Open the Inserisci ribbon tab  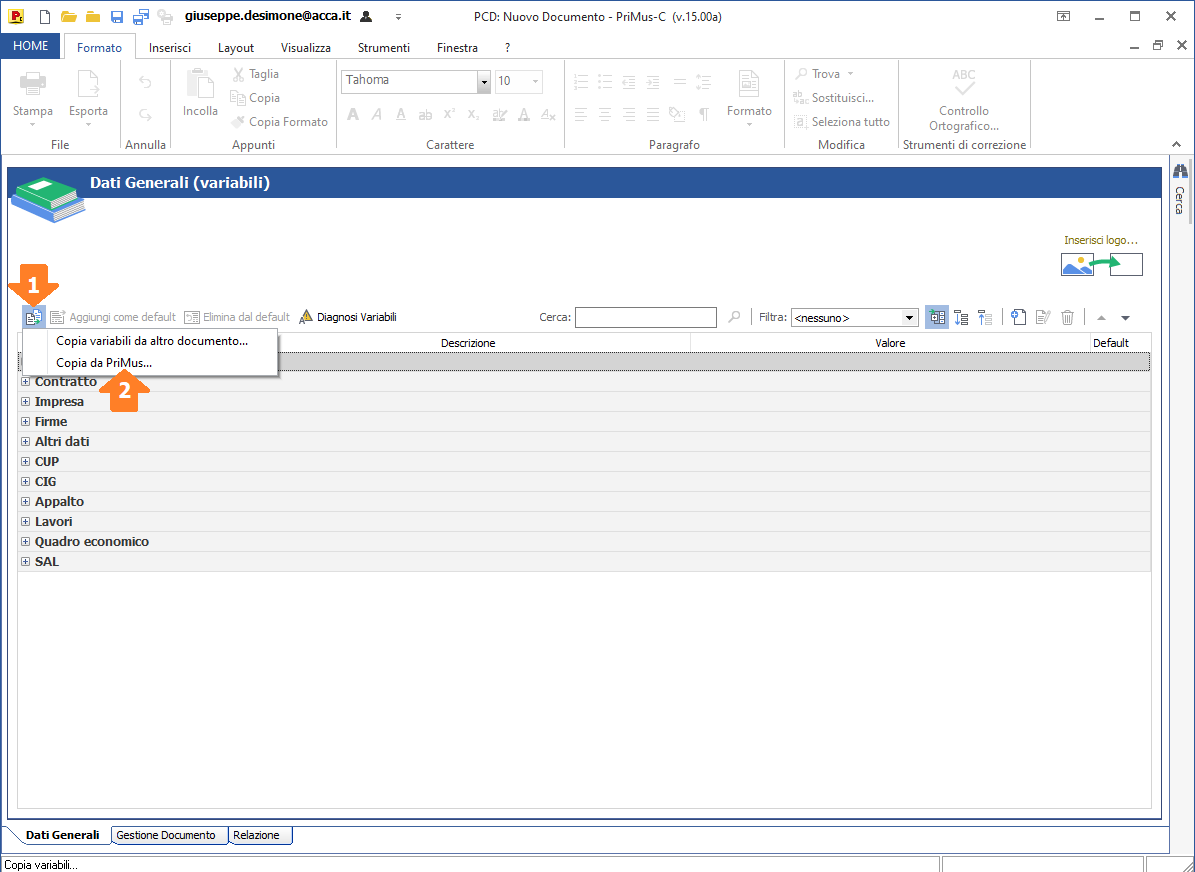(170, 47)
